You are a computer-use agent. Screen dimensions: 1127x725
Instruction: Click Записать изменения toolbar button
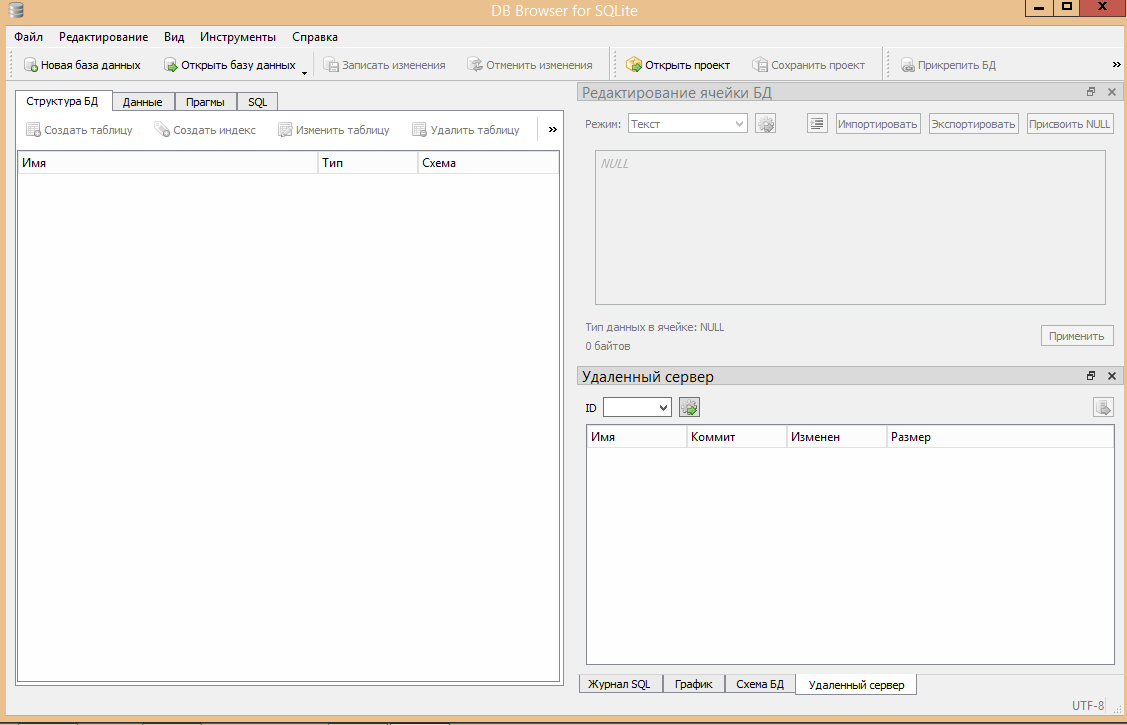tap(385, 65)
